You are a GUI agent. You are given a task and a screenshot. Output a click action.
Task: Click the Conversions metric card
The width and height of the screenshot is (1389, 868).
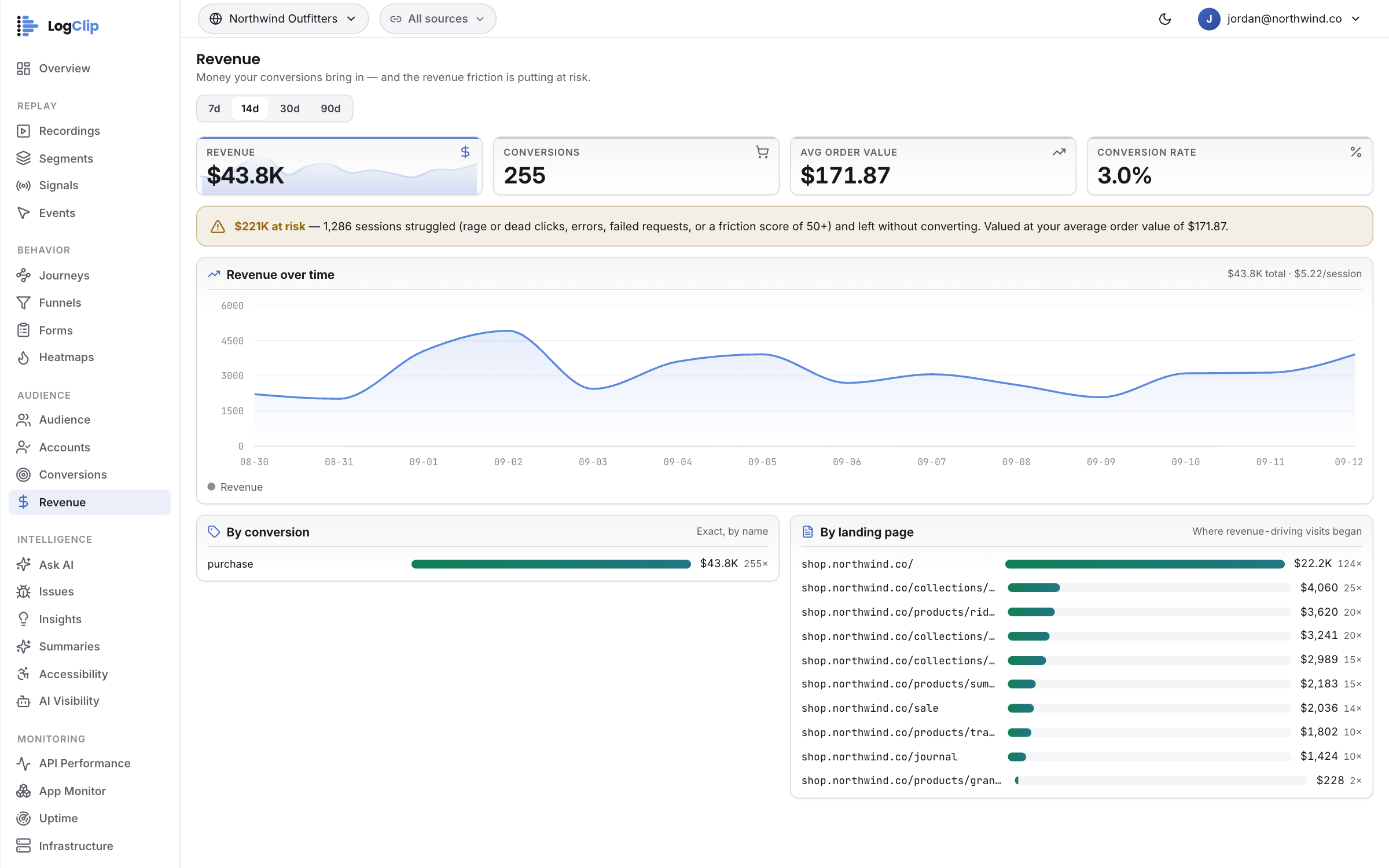(x=636, y=166)
